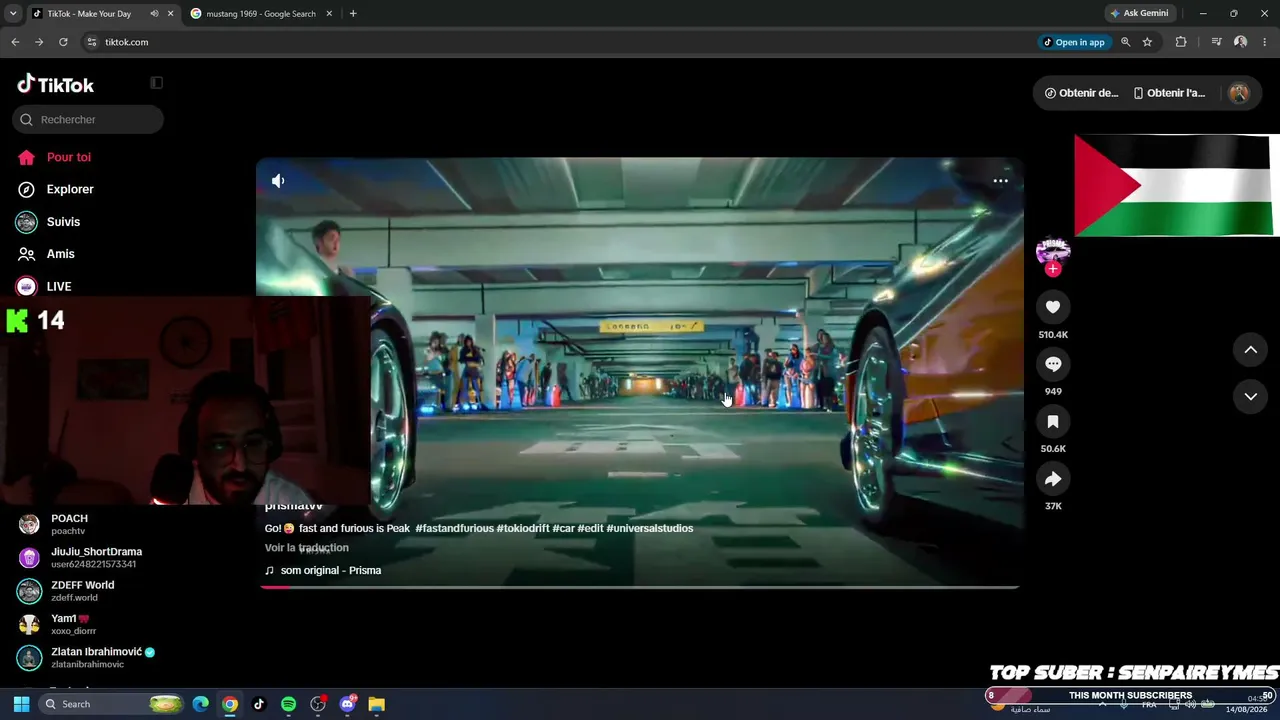Reload the TikTok page

(x=63, y=42)
